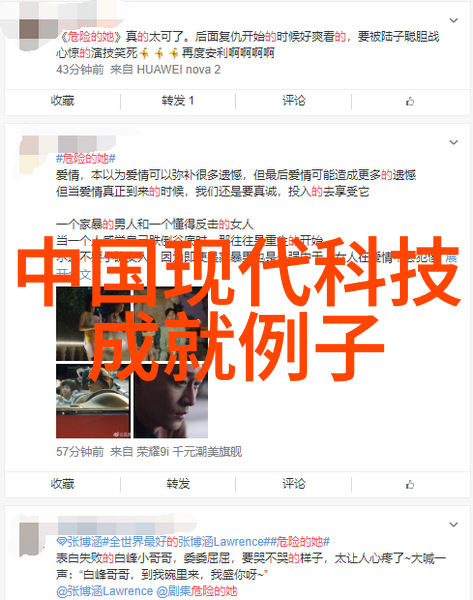Open the @张博涵Lawrence mention link
Screen dimensions: 473x600
(x=104, y=591)
